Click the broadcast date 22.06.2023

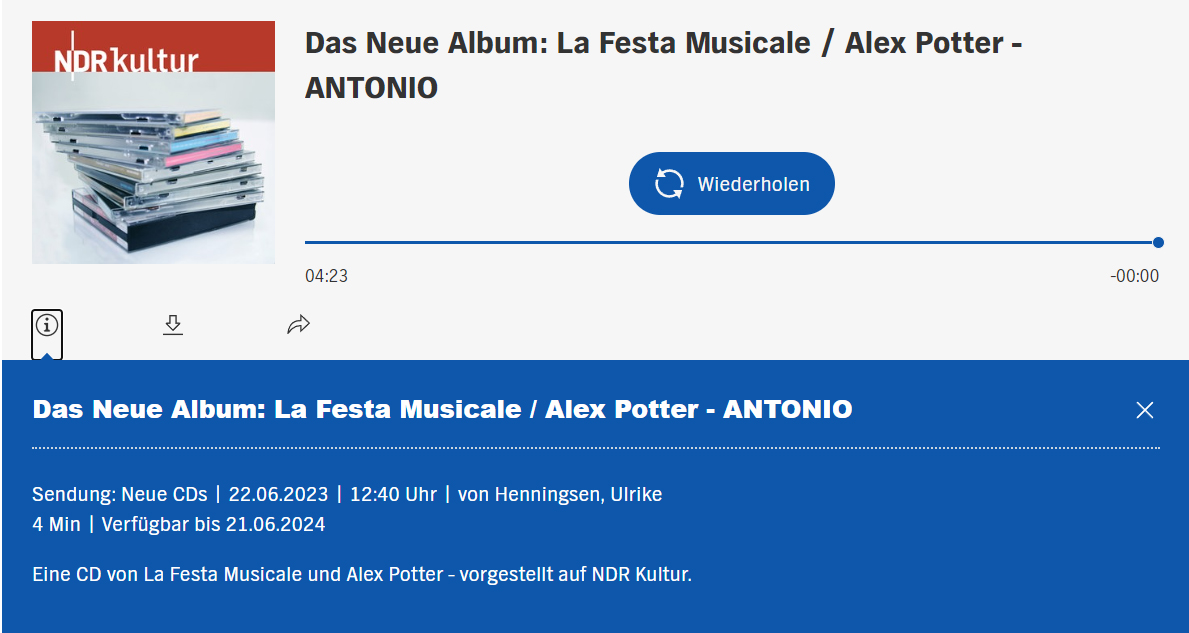pos(278,494)
